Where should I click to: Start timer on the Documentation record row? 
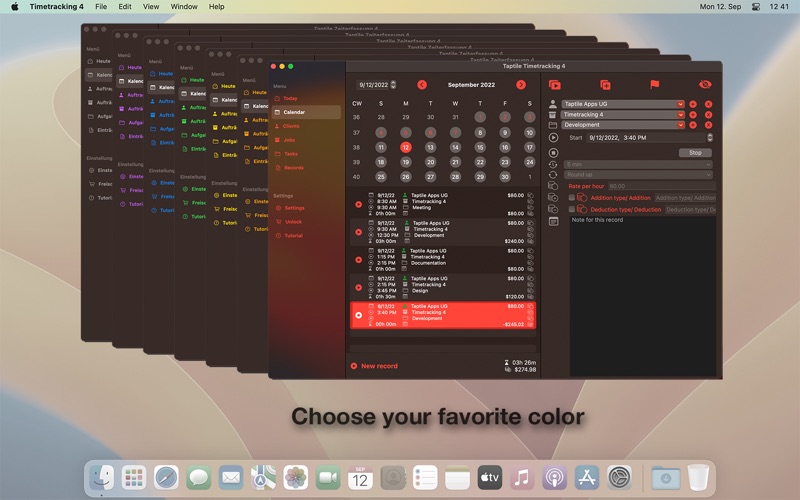click(x=359, y=260)
